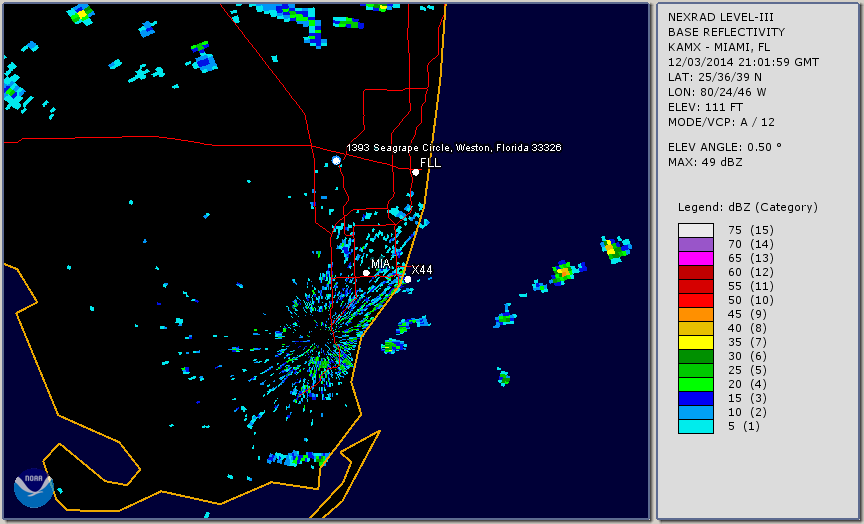Click the 15 dBZ dark blue swatch

point(695,398)
